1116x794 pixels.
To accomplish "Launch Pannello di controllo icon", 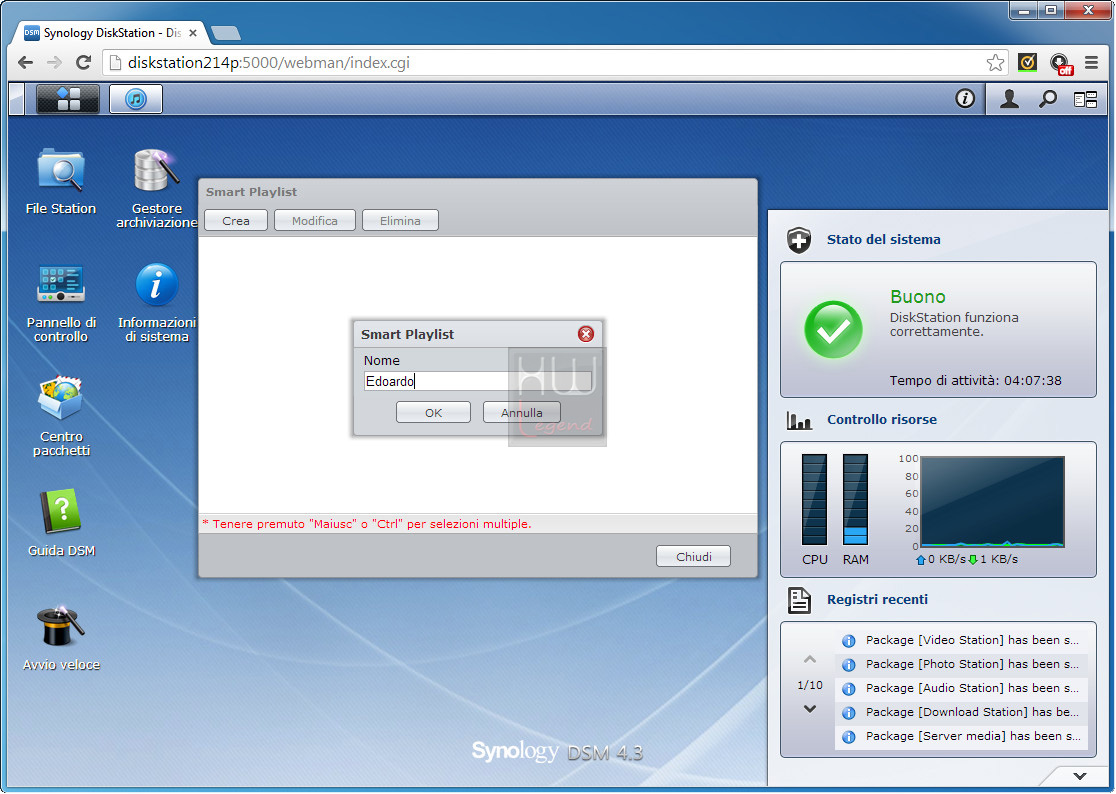I will 60,285.
